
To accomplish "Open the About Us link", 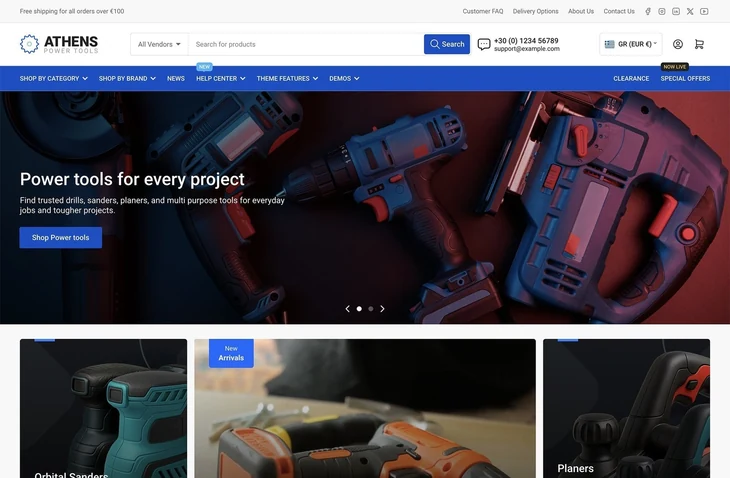I will coord(581,11).
